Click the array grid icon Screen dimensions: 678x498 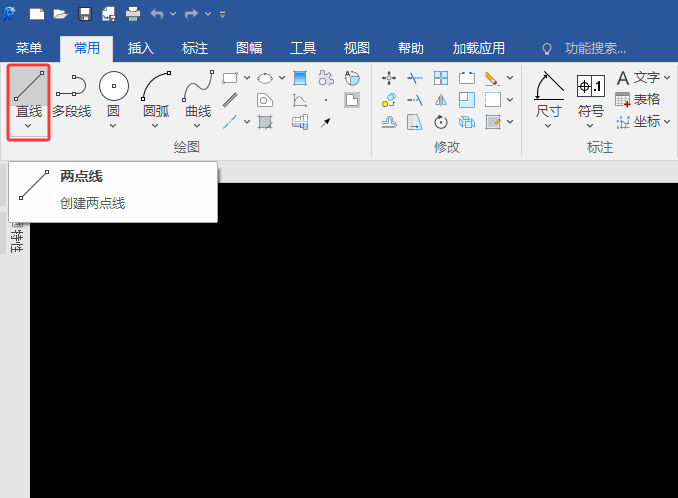441,78
